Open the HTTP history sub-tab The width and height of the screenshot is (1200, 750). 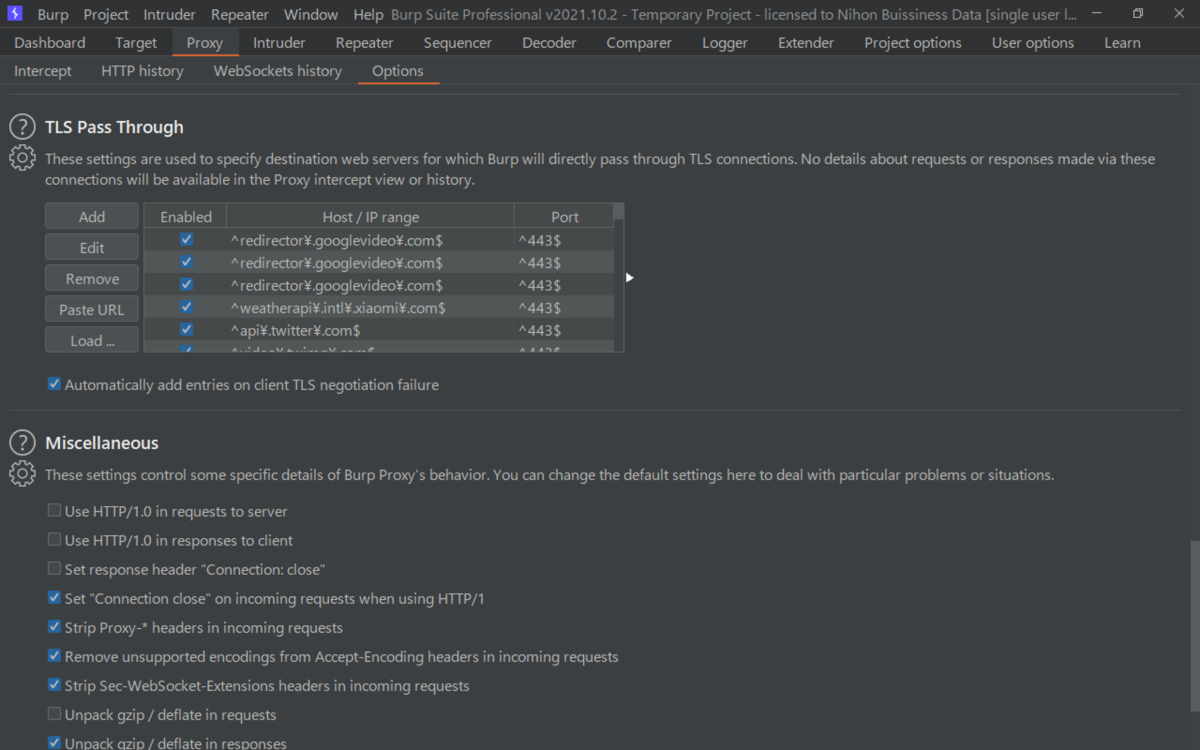tap(142, 71)
